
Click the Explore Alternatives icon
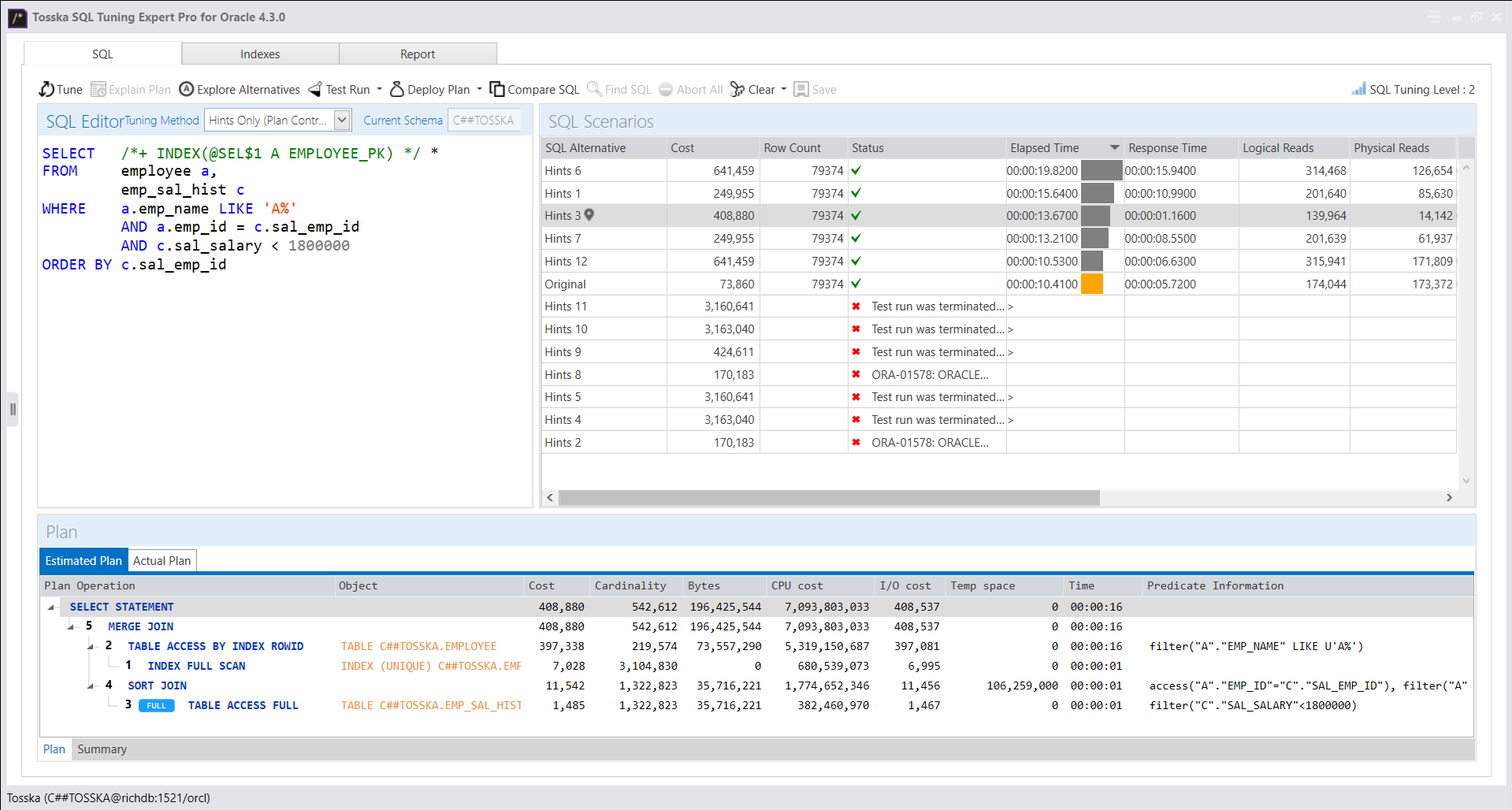[x=187, y=89]
